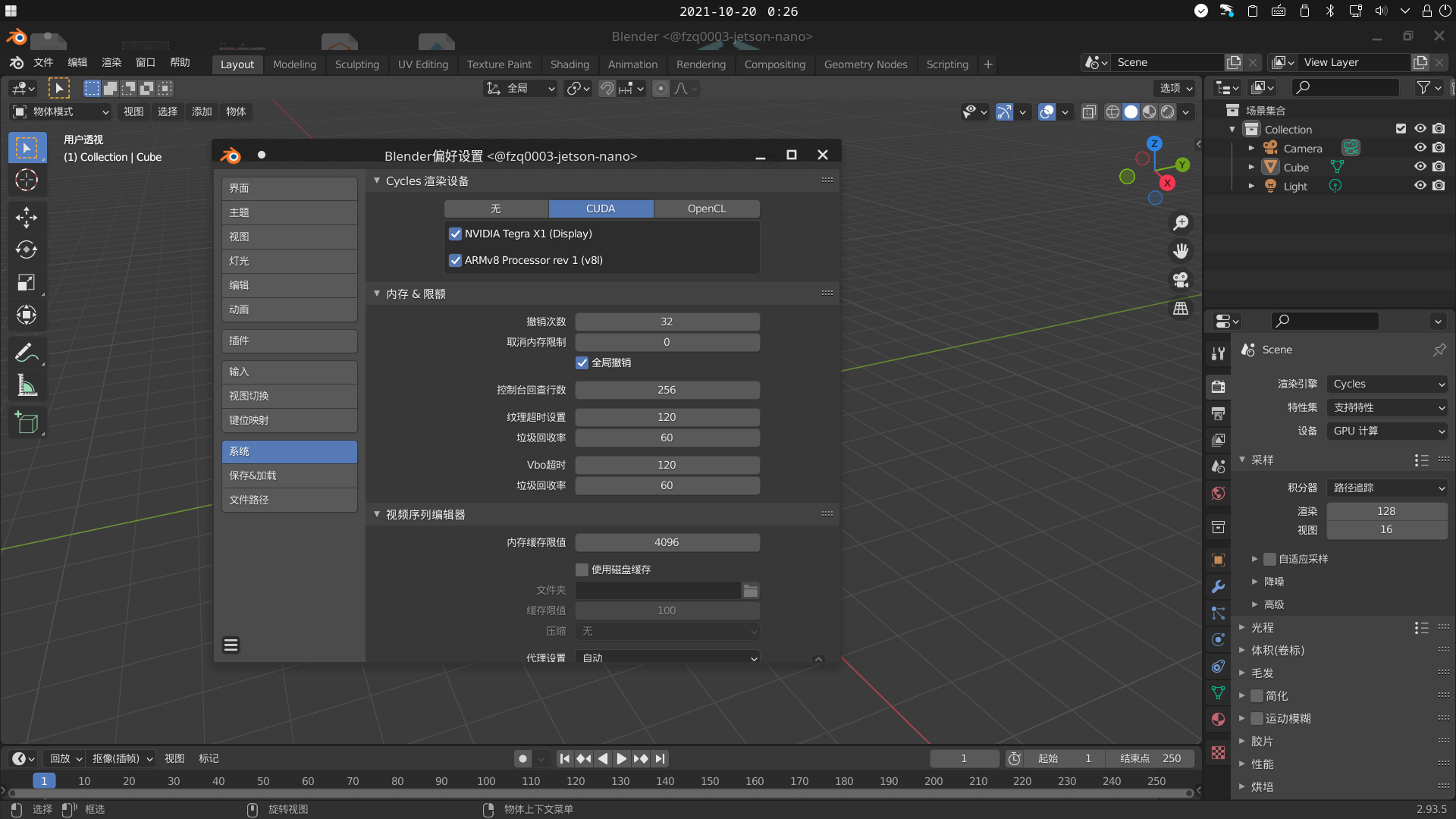
Task: Open the Modifier properties wrench tab
Action: 1218,586
